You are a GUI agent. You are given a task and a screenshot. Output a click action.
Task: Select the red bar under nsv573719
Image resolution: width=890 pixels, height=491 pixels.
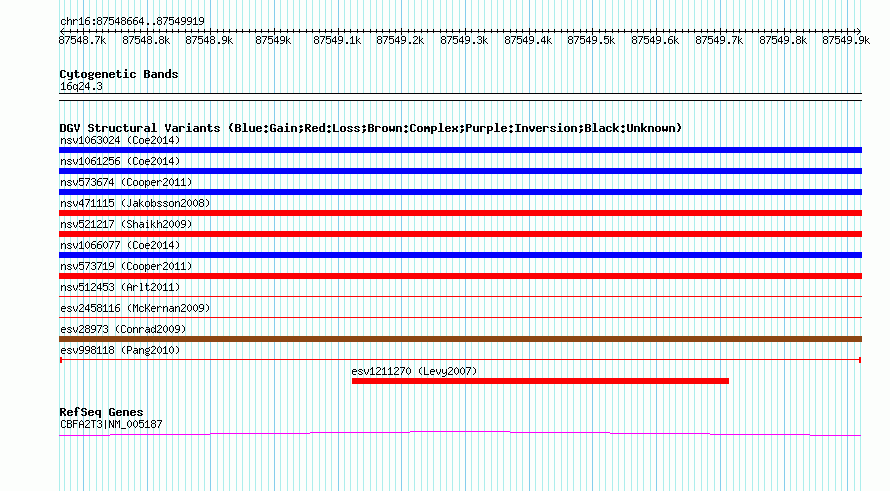point(460,276)
